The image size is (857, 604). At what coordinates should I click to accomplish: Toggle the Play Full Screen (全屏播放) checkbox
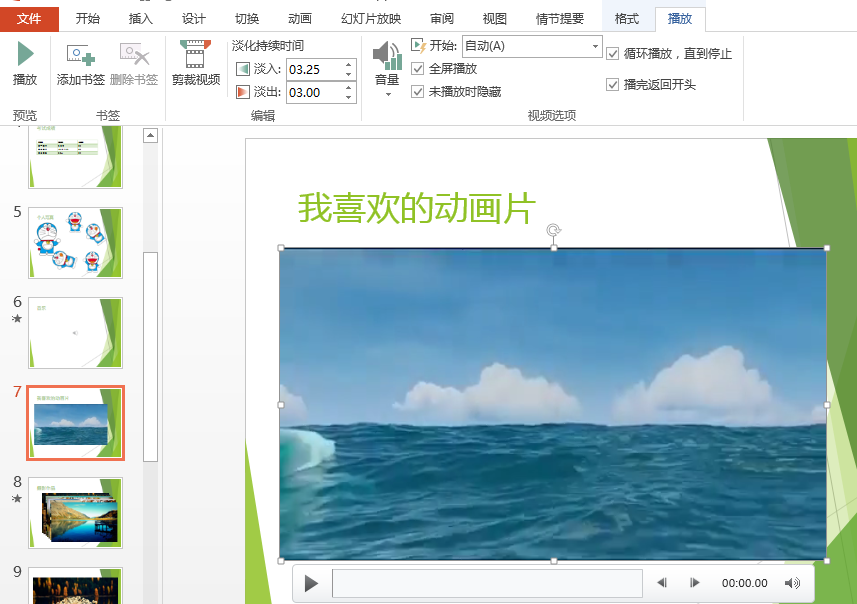click(x=418, y=69)
